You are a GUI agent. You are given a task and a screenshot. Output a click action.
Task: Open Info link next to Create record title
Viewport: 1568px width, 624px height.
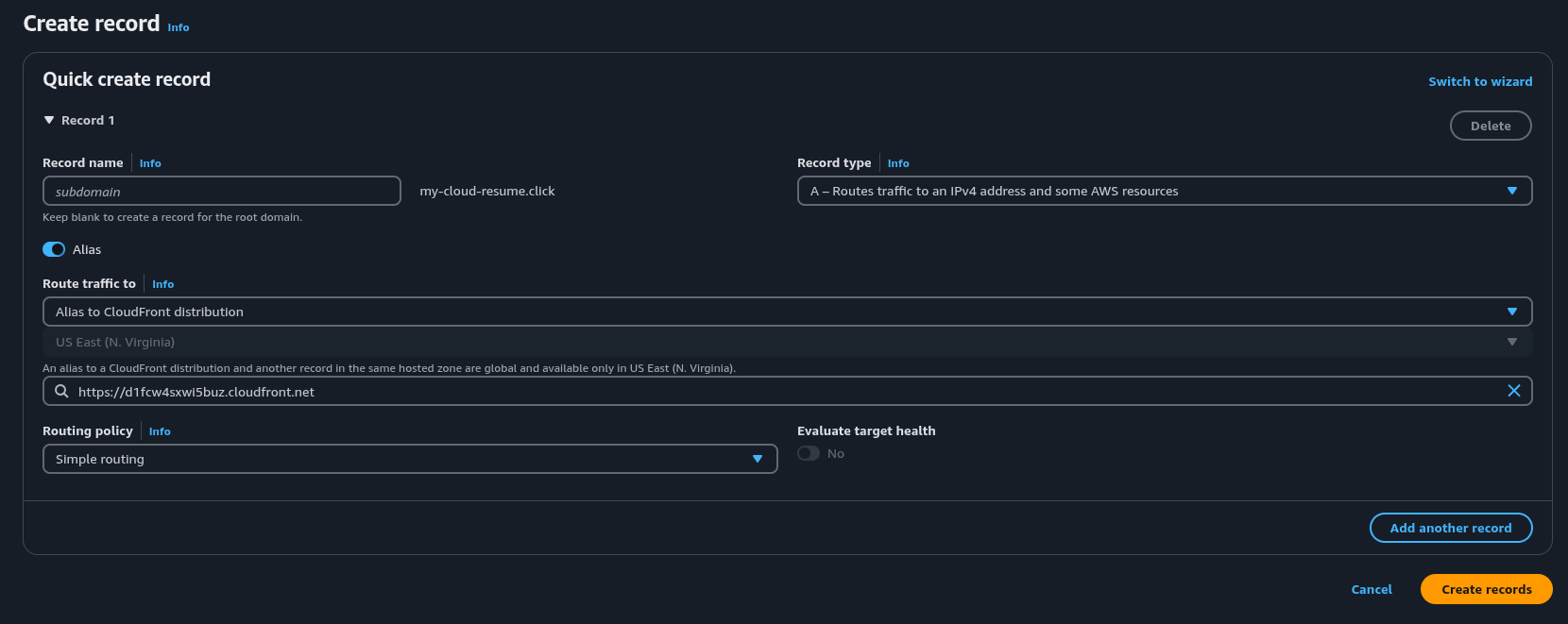[179, 27]
